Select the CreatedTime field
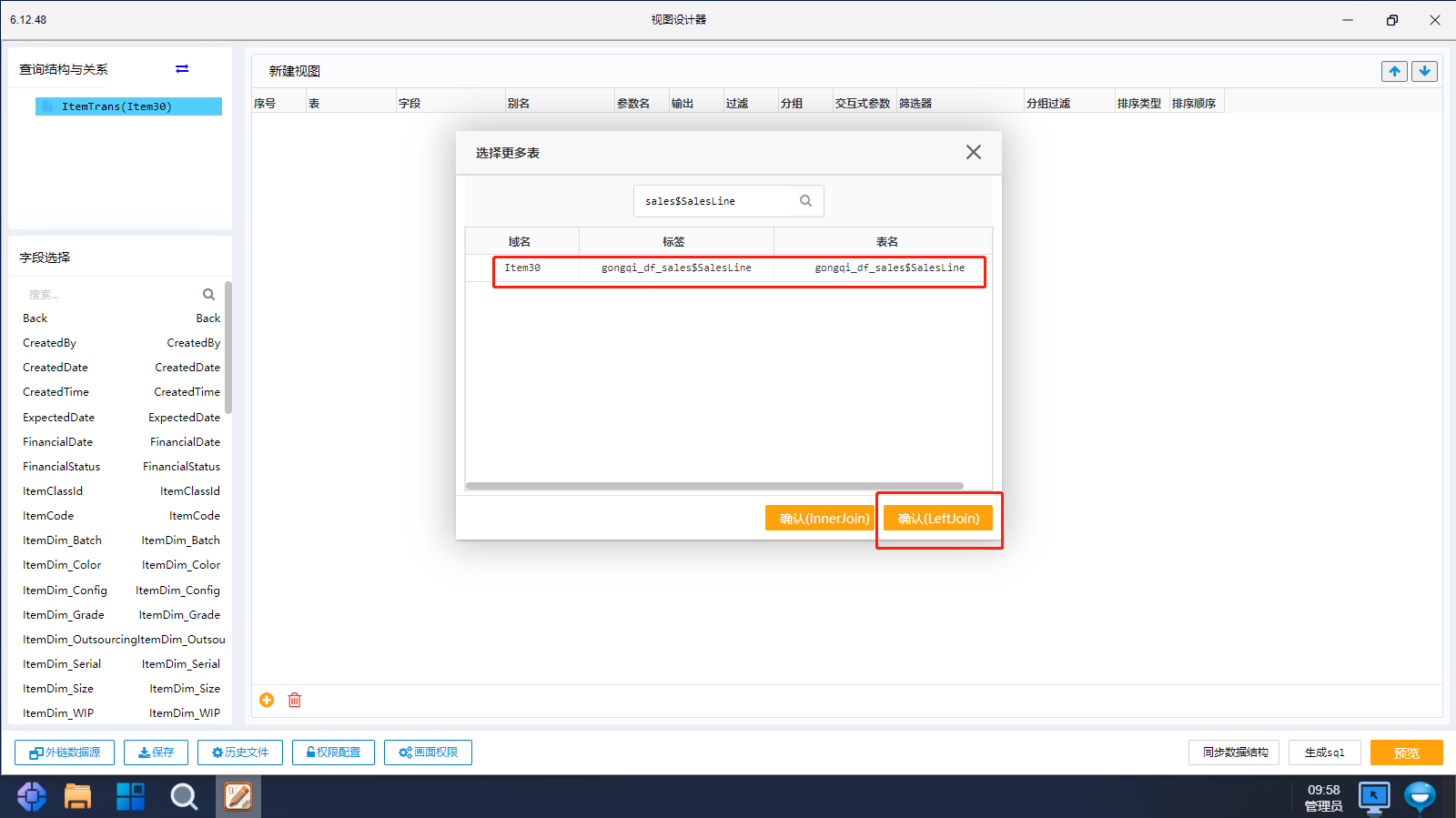This screenshot has width=1456, height=818. [x=121, y=392]
